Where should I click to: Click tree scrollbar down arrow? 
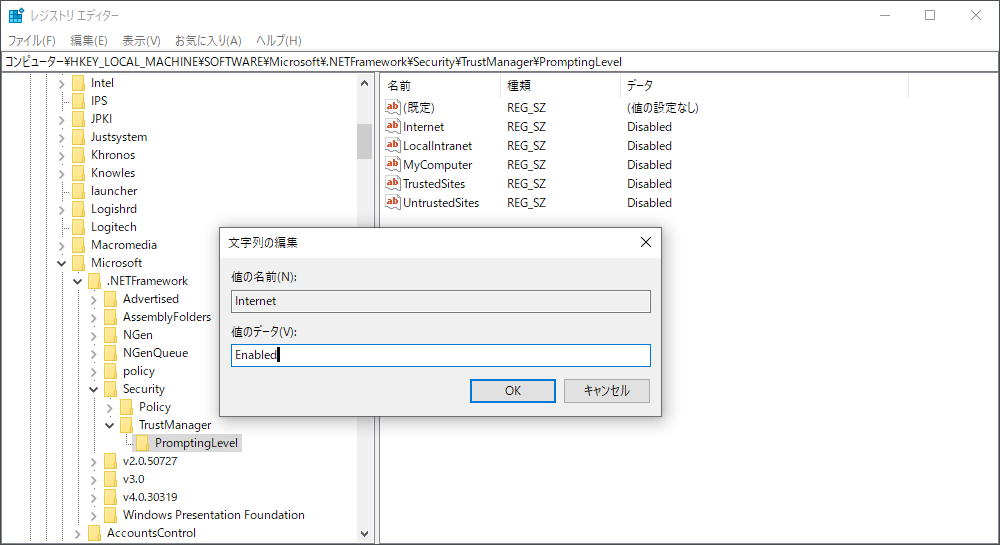364,534
